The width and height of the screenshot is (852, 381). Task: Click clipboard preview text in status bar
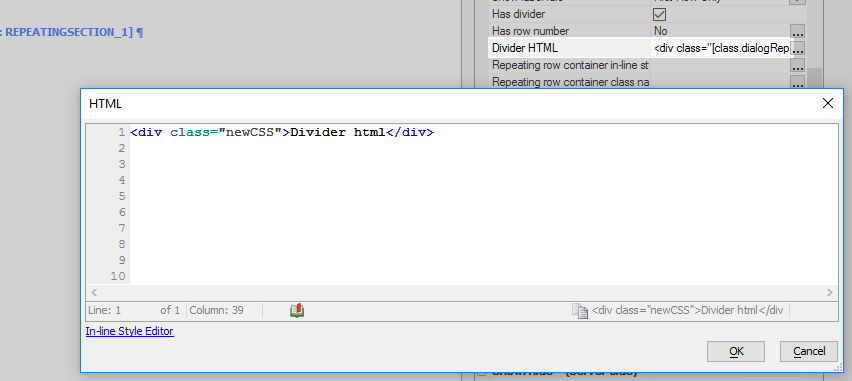click(687, 310)
